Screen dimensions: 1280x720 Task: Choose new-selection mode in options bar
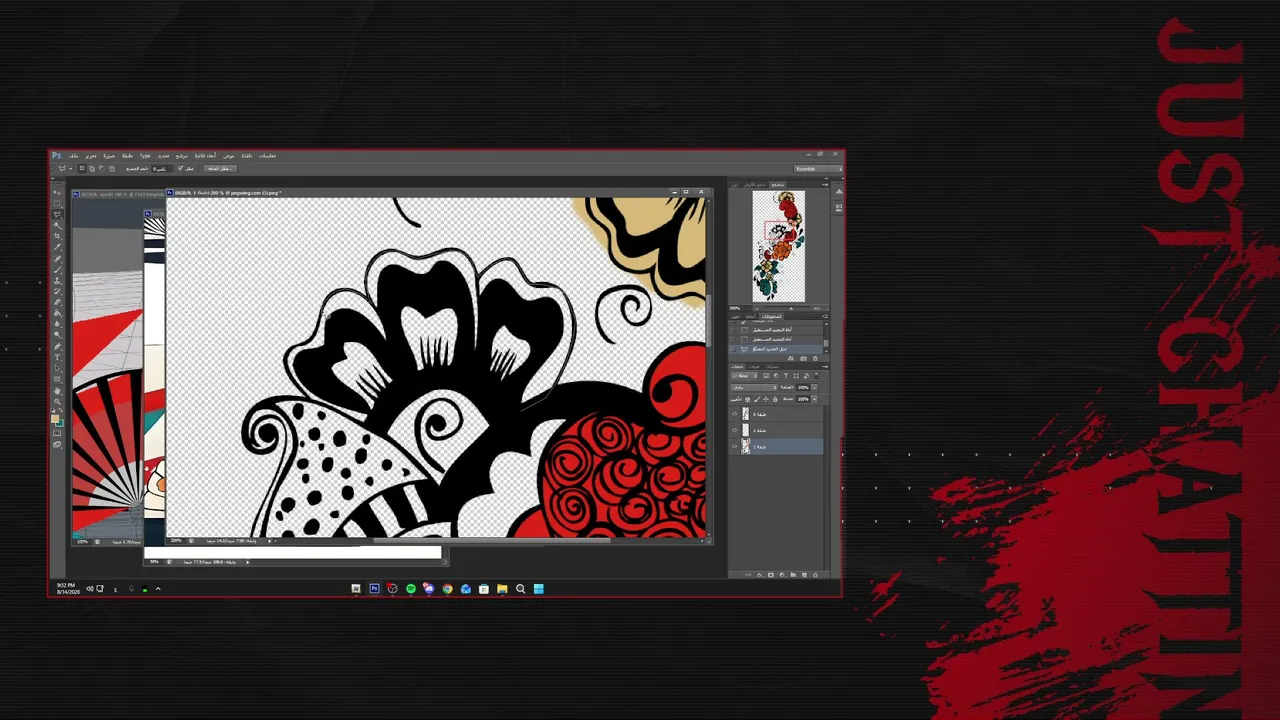tap(82, 168)
